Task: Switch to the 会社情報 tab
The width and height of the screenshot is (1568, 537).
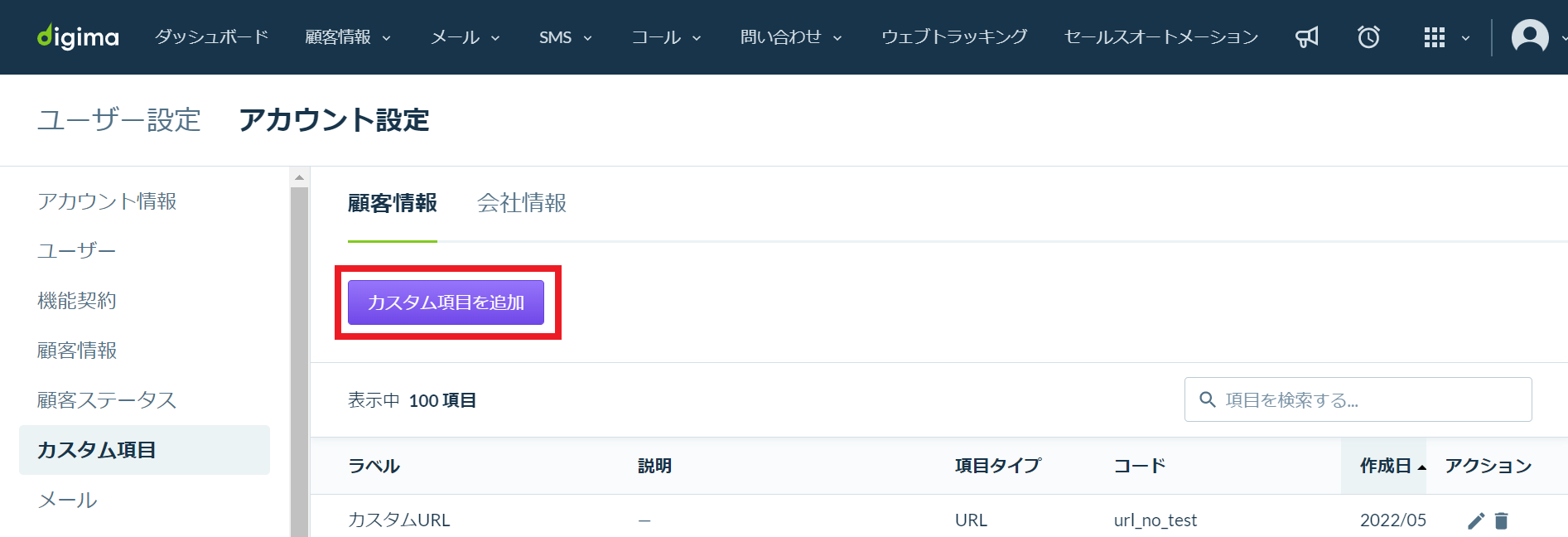Action: tap(522, 203)
